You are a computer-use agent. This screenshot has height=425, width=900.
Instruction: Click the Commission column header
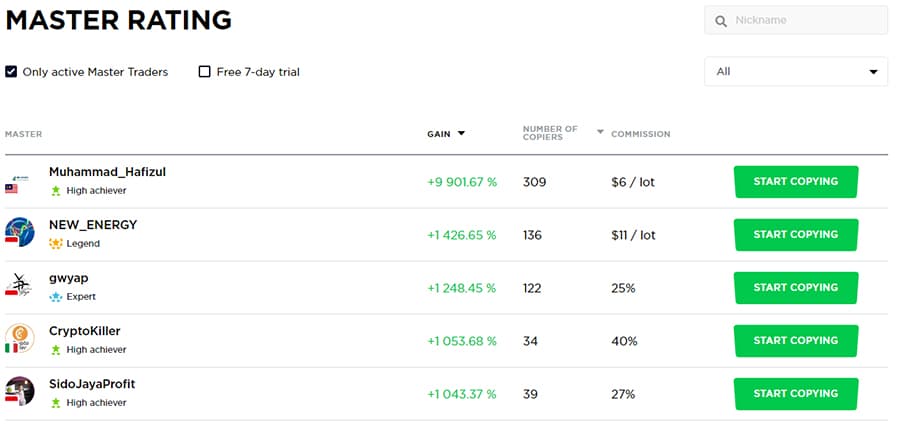[x=640, y=134]
